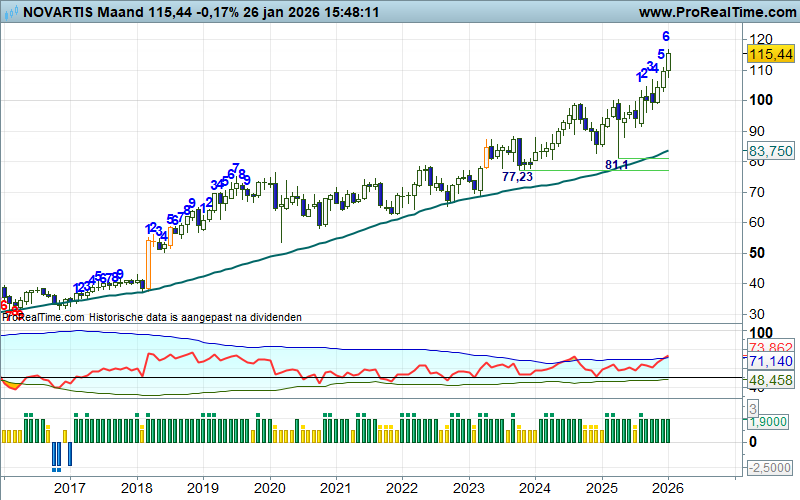Click the 77,23 low price annotation
Screen dimensions: 800x500
(x=516, y=176)
